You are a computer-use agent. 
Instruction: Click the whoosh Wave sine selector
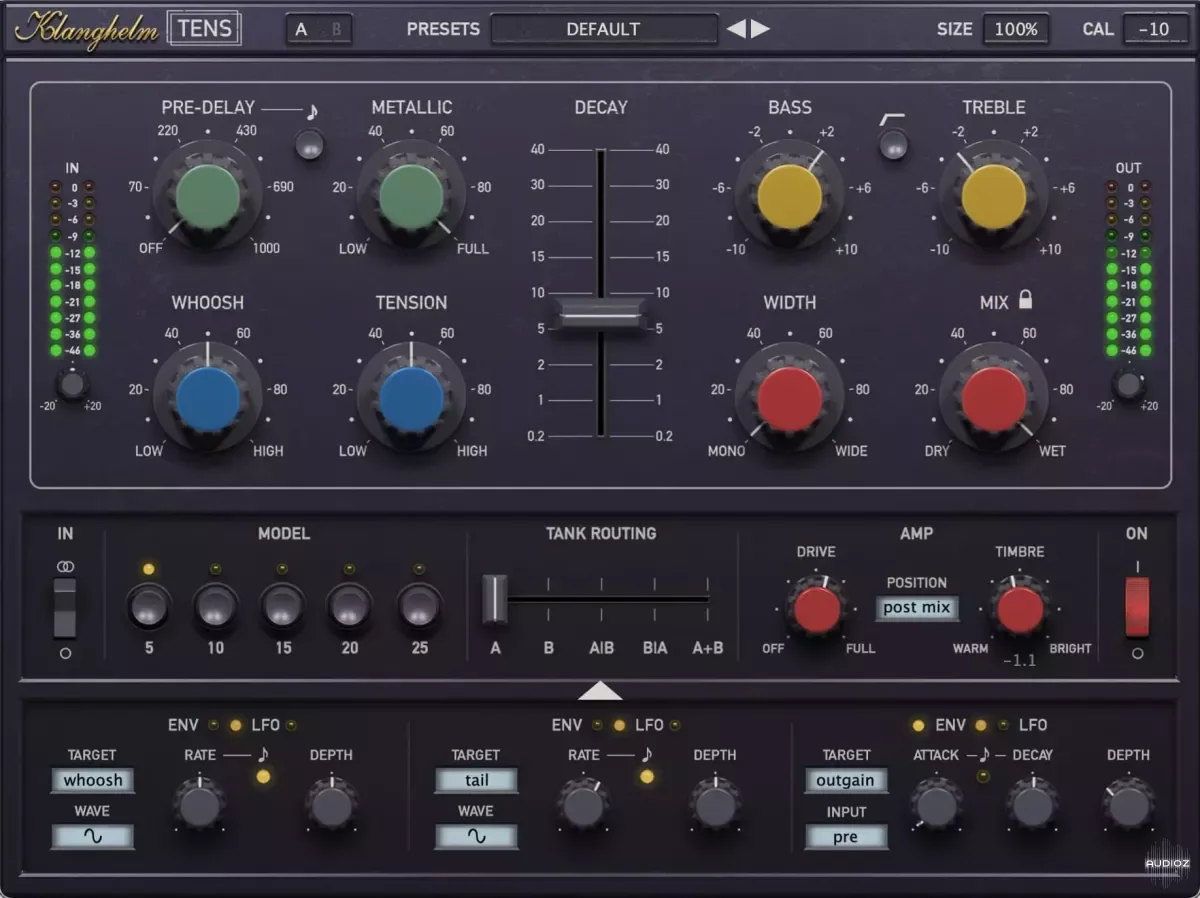tap(93, 836)
